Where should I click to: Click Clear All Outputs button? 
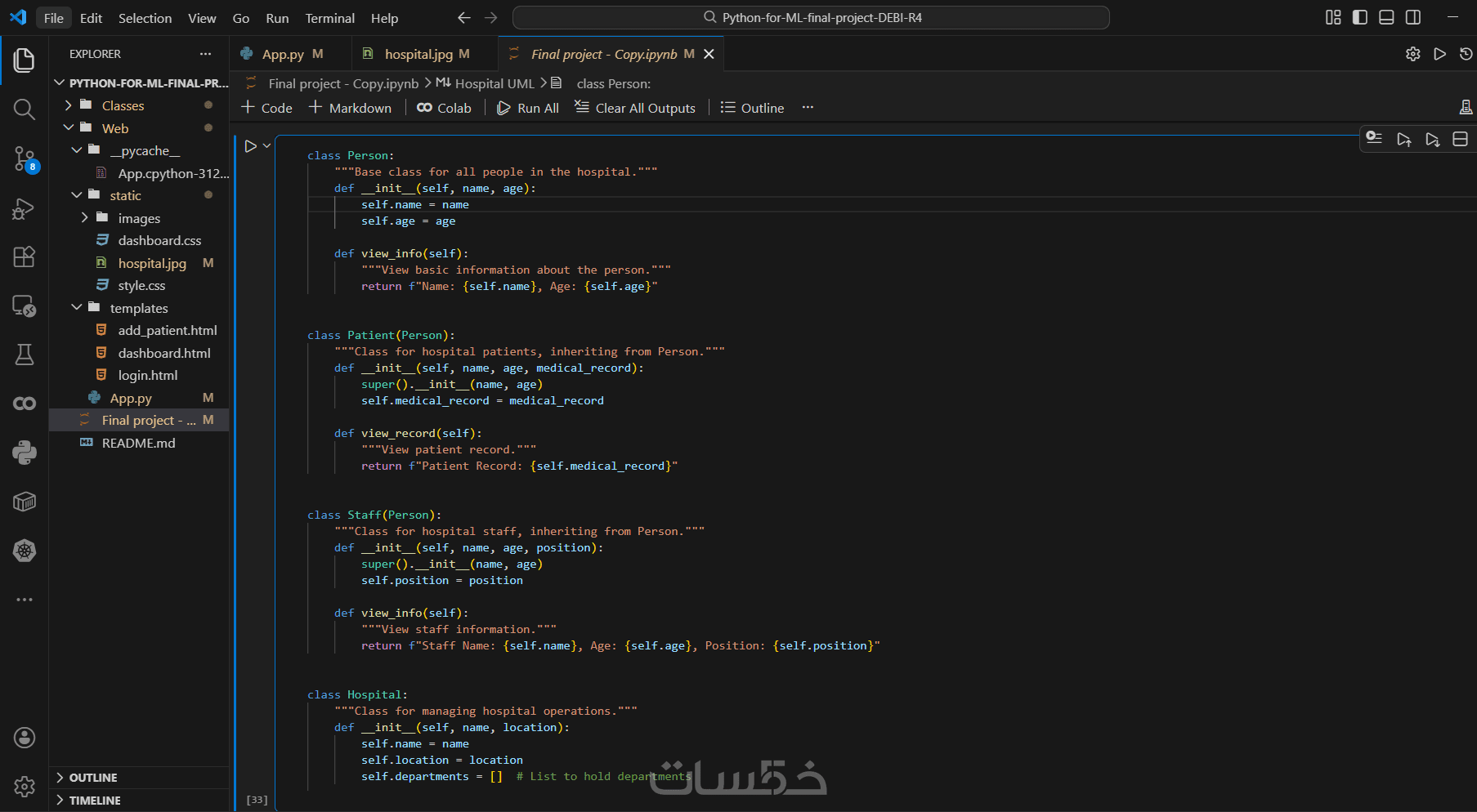[635, 108]
